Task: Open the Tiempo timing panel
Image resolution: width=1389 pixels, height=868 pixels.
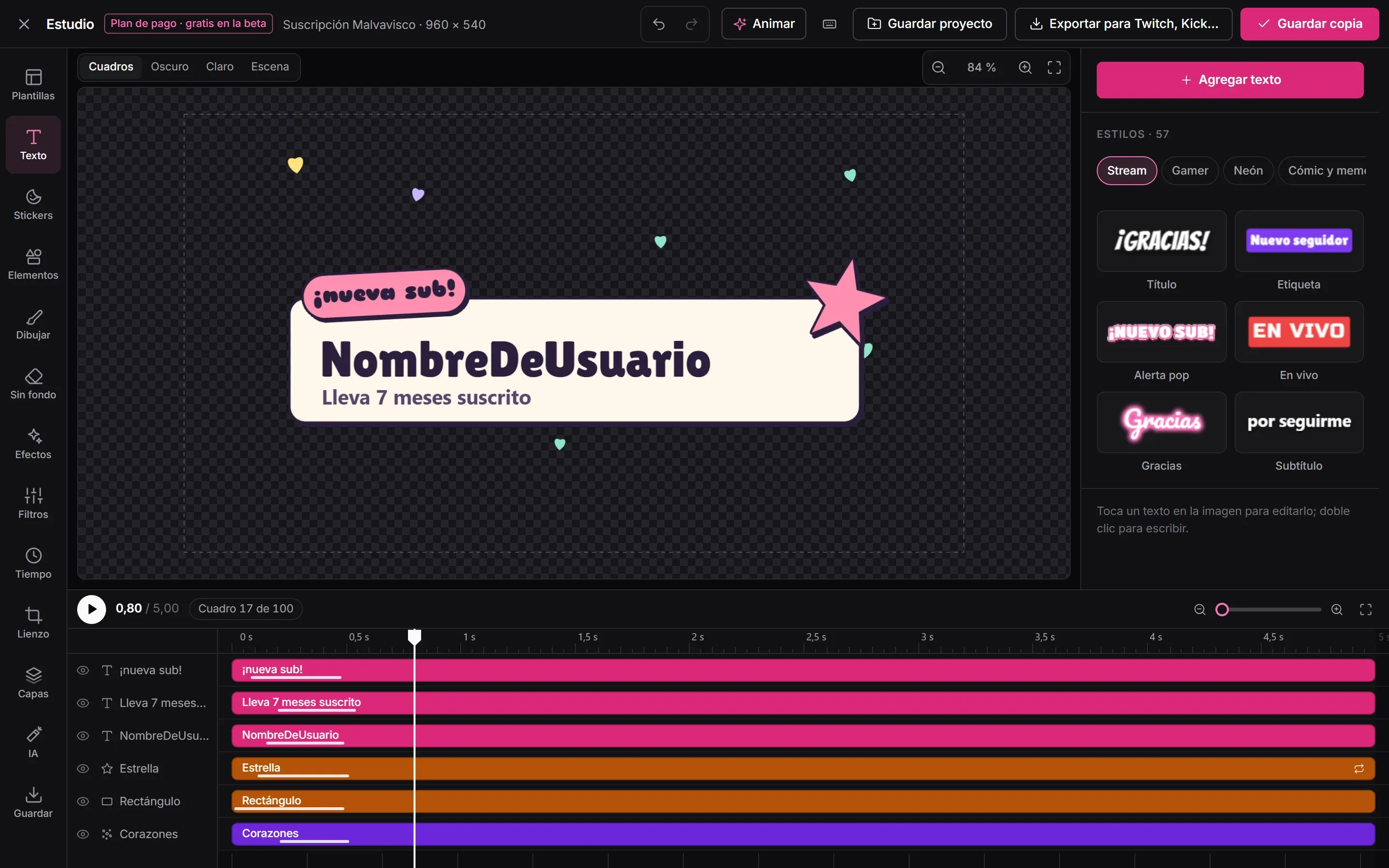Action: point(33,563)
